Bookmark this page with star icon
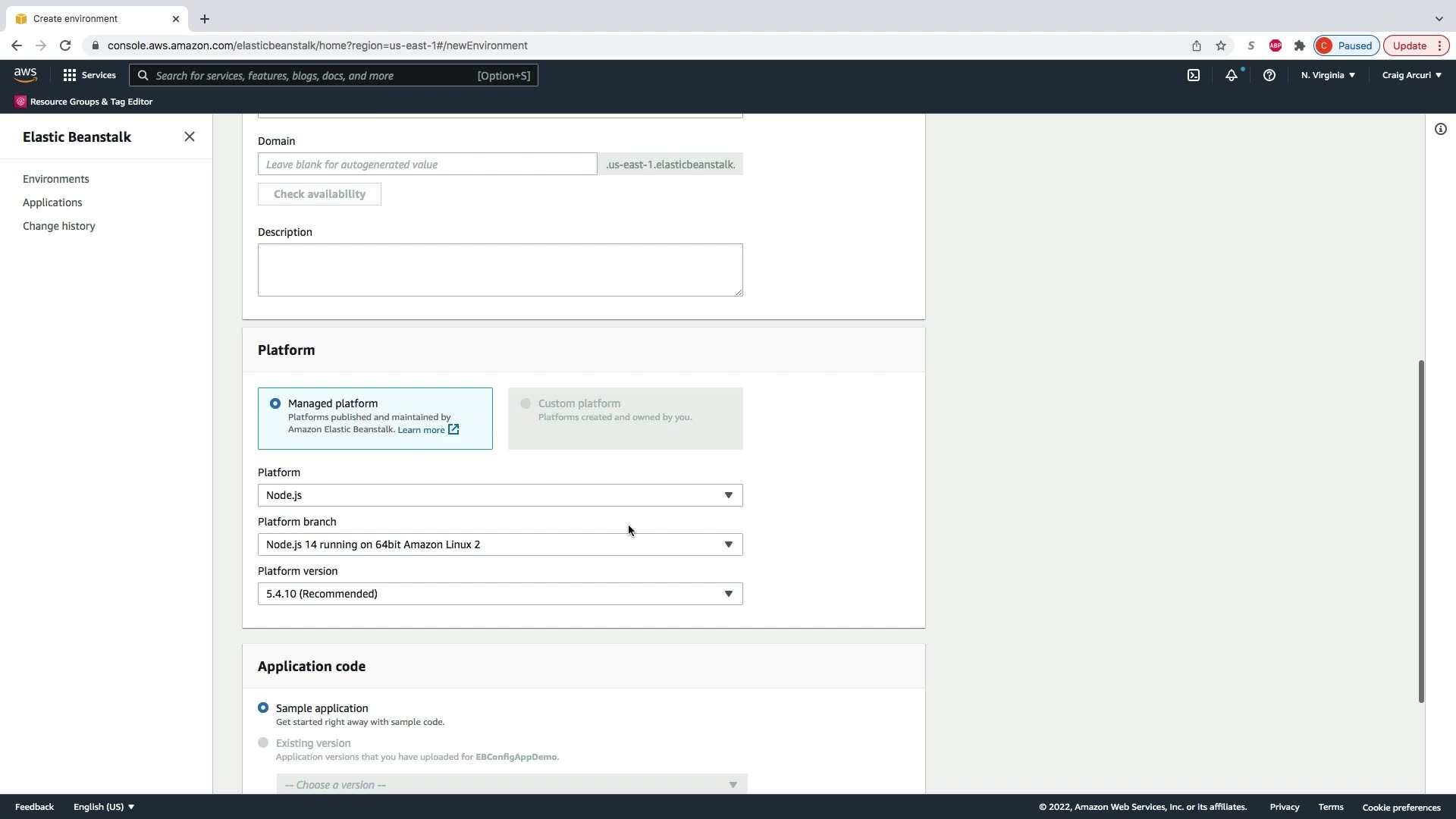Image resolution: width=1456 pixels, height=819 pixels. [x=1221, y=45]
